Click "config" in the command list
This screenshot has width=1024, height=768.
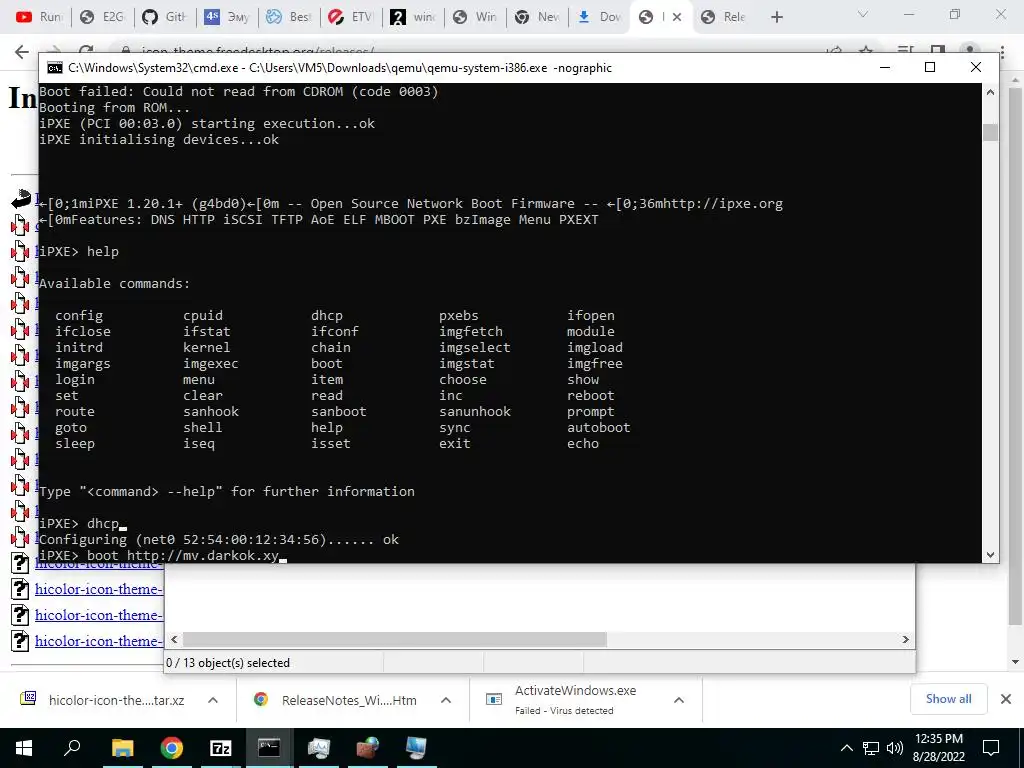point(79,315)
